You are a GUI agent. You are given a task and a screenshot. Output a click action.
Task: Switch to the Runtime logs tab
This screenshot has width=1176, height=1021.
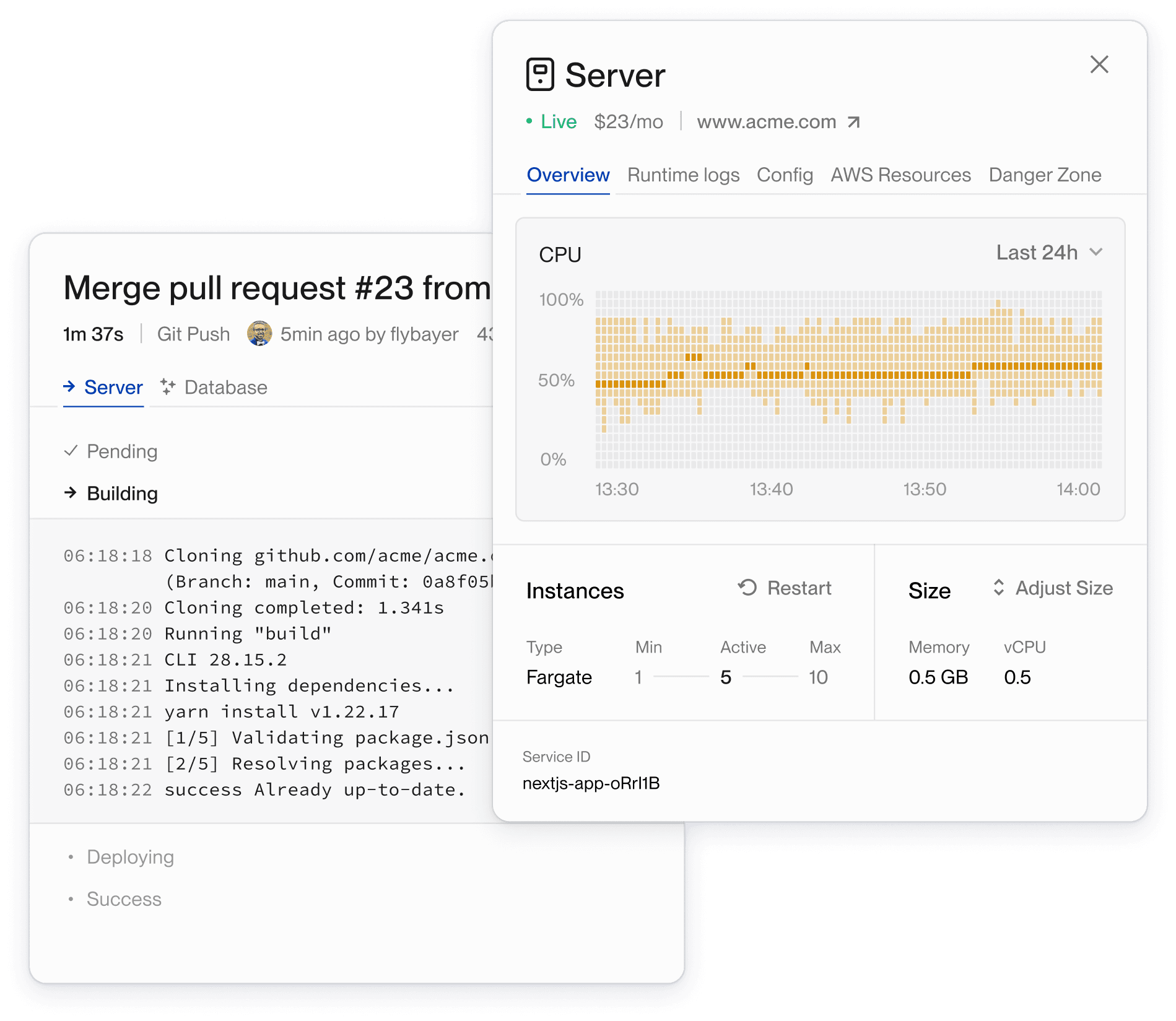683,175
